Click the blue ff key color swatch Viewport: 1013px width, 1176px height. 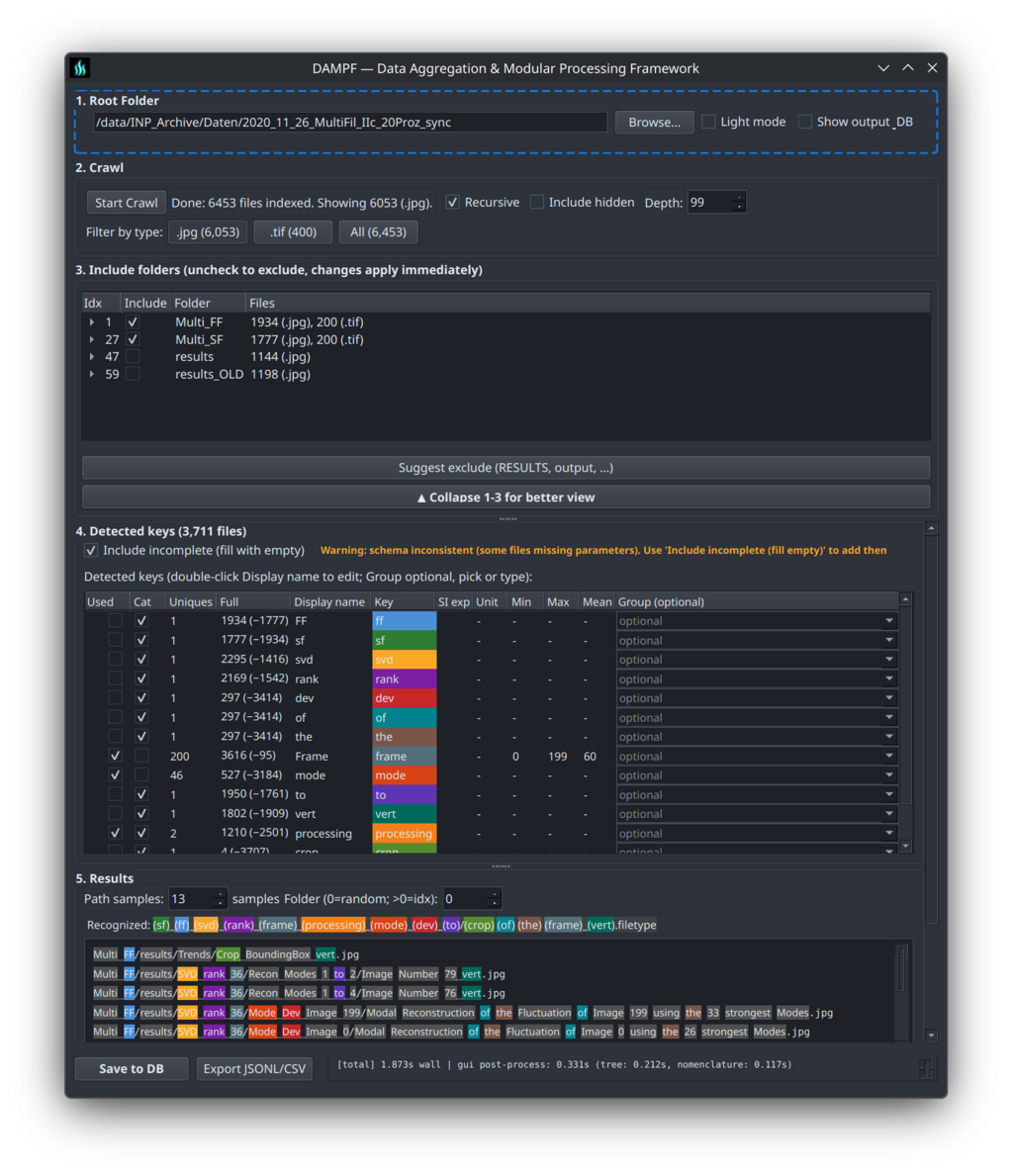tap(405, 621)
